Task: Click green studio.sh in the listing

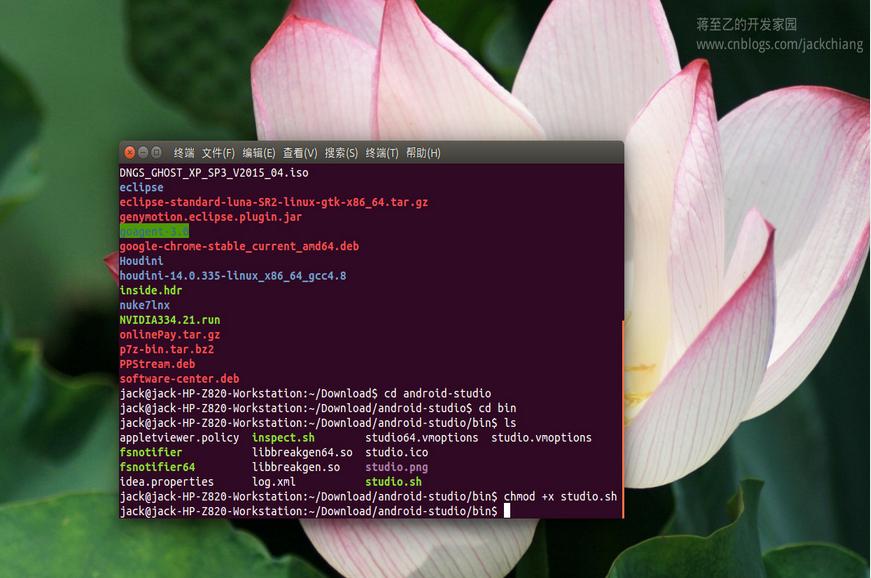Action: 393,482
